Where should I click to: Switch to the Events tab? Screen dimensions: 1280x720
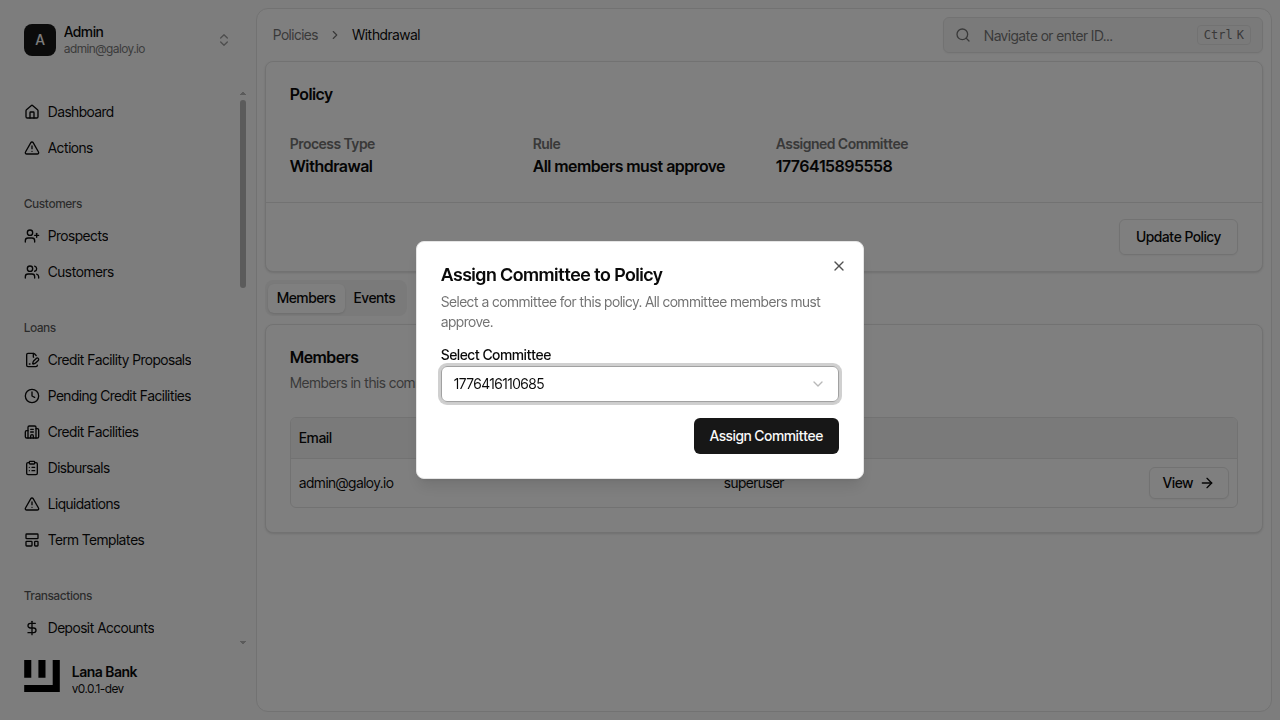(x=374, y=297)
